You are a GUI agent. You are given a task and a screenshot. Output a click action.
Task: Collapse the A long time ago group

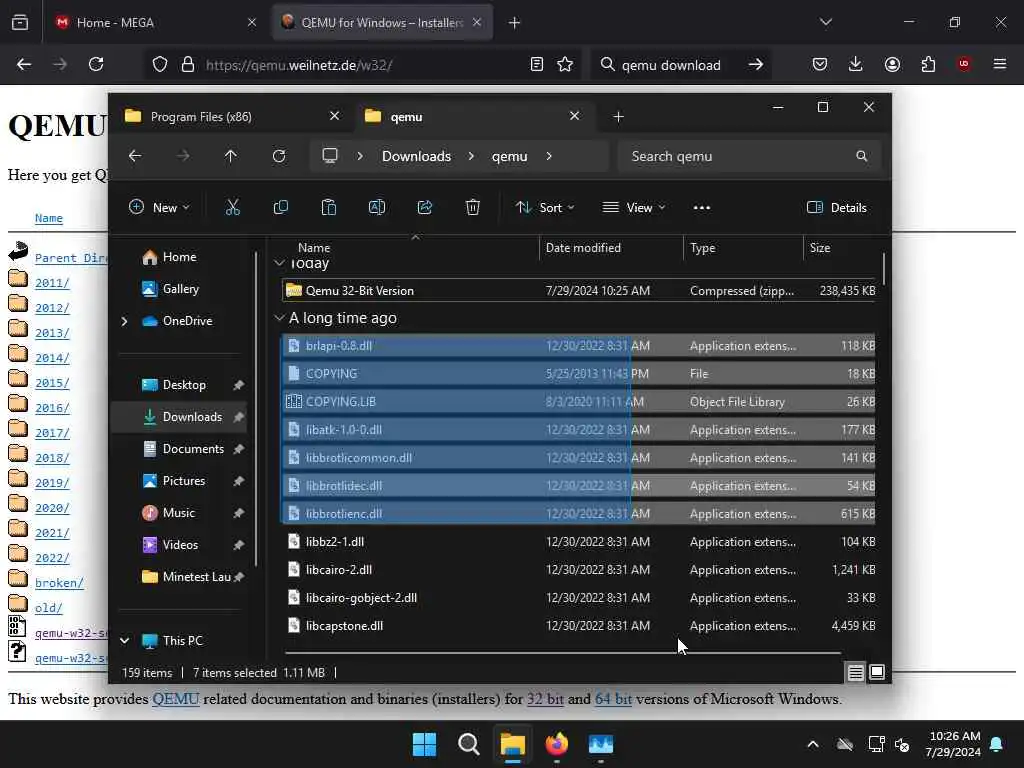[x=280, y=317]
